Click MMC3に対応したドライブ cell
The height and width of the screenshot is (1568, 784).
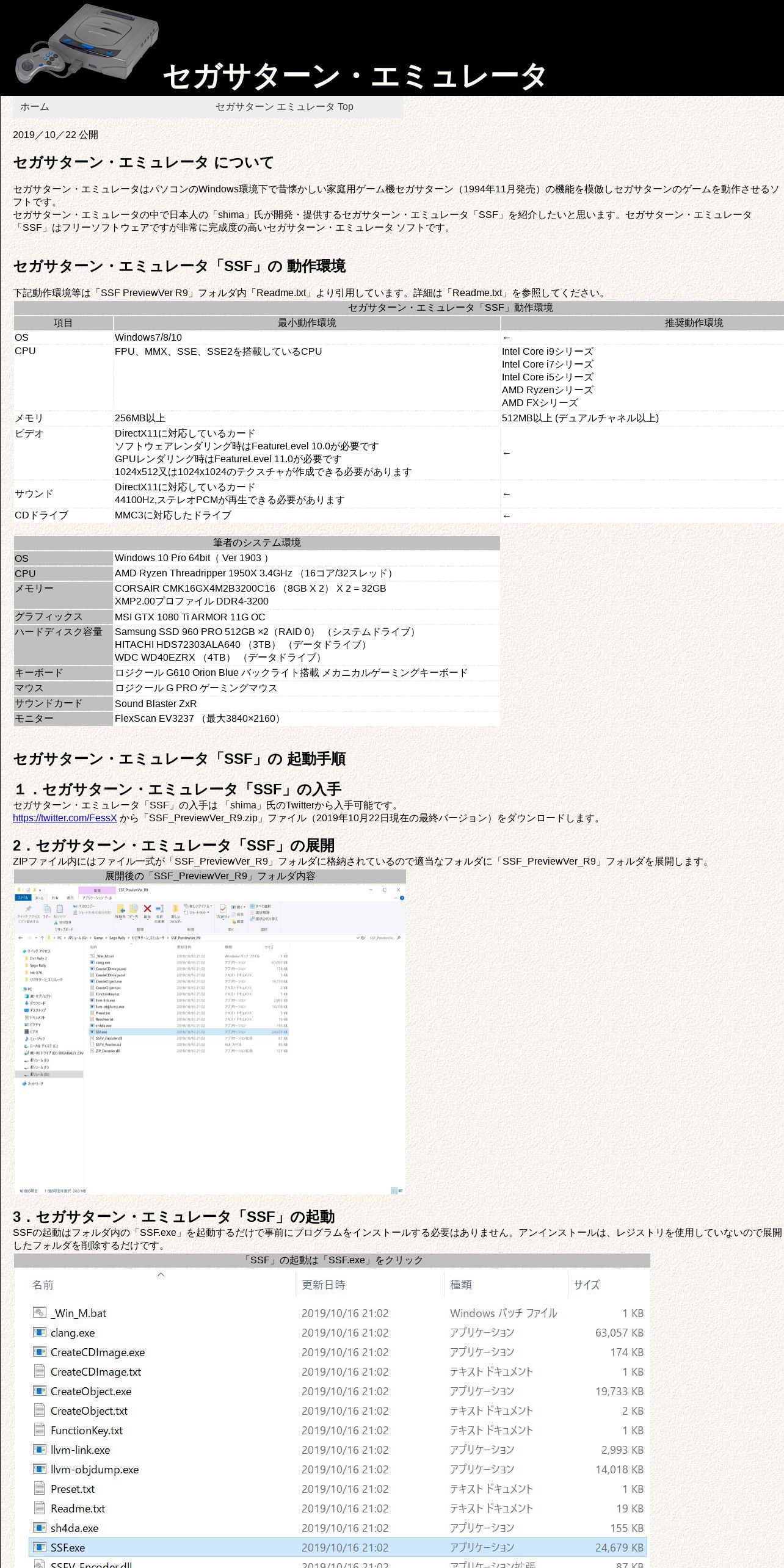(x=307, y=515)
